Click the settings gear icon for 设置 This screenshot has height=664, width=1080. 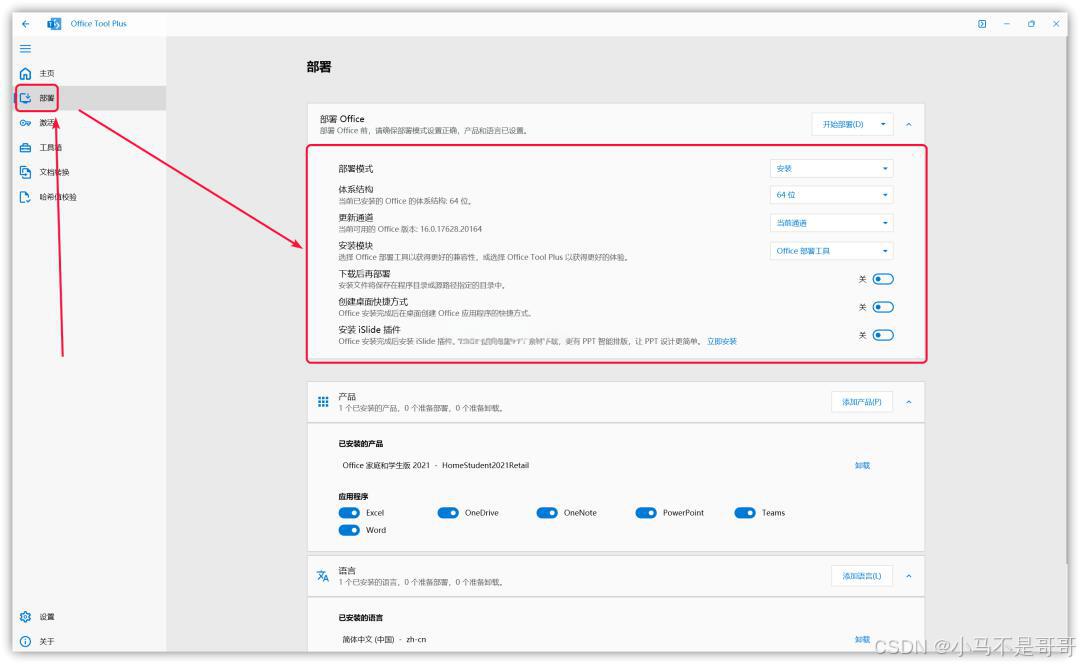25,616
